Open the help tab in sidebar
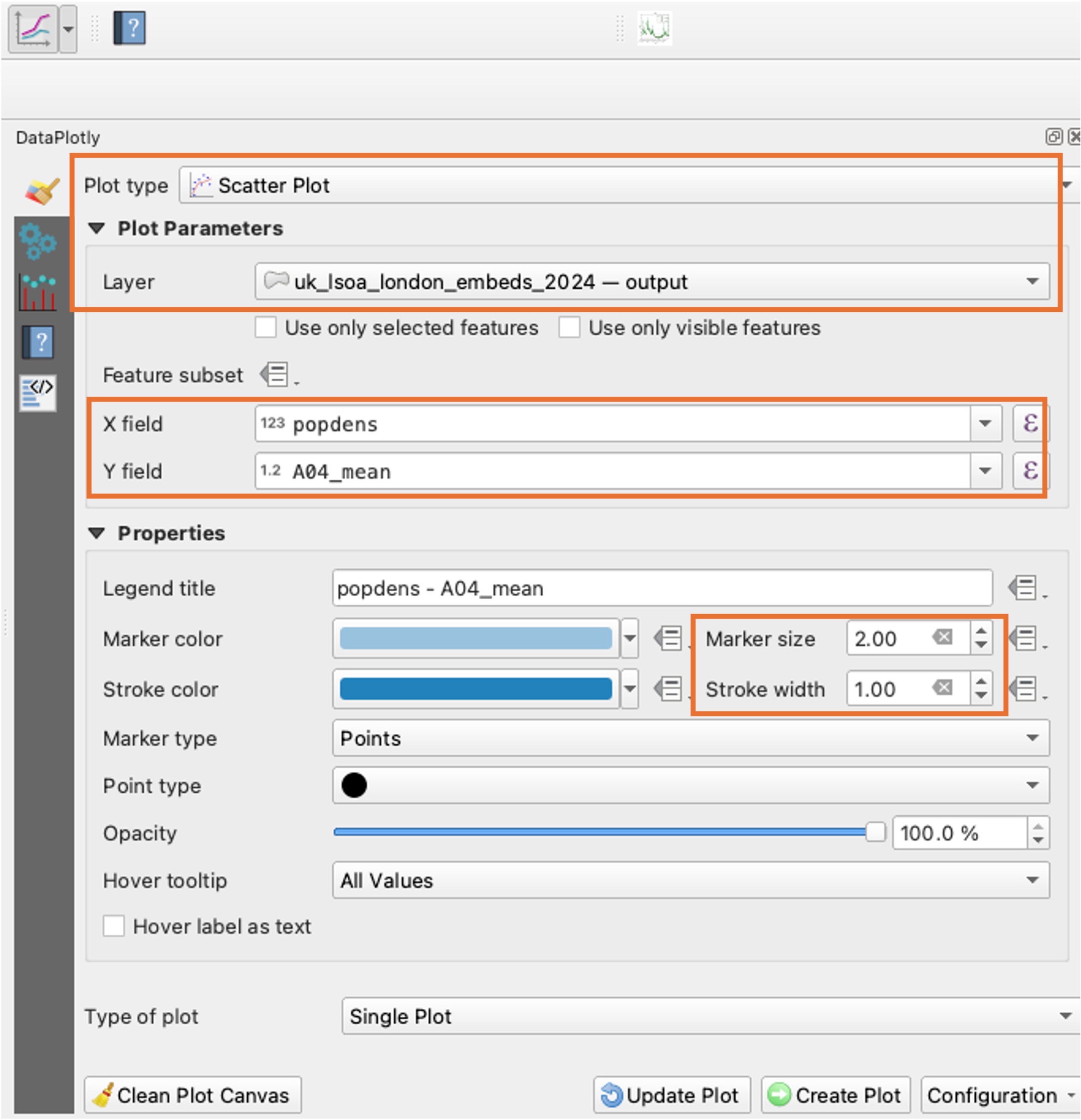This screenshot has height=1120, width=1081. (x=38, y=342)
